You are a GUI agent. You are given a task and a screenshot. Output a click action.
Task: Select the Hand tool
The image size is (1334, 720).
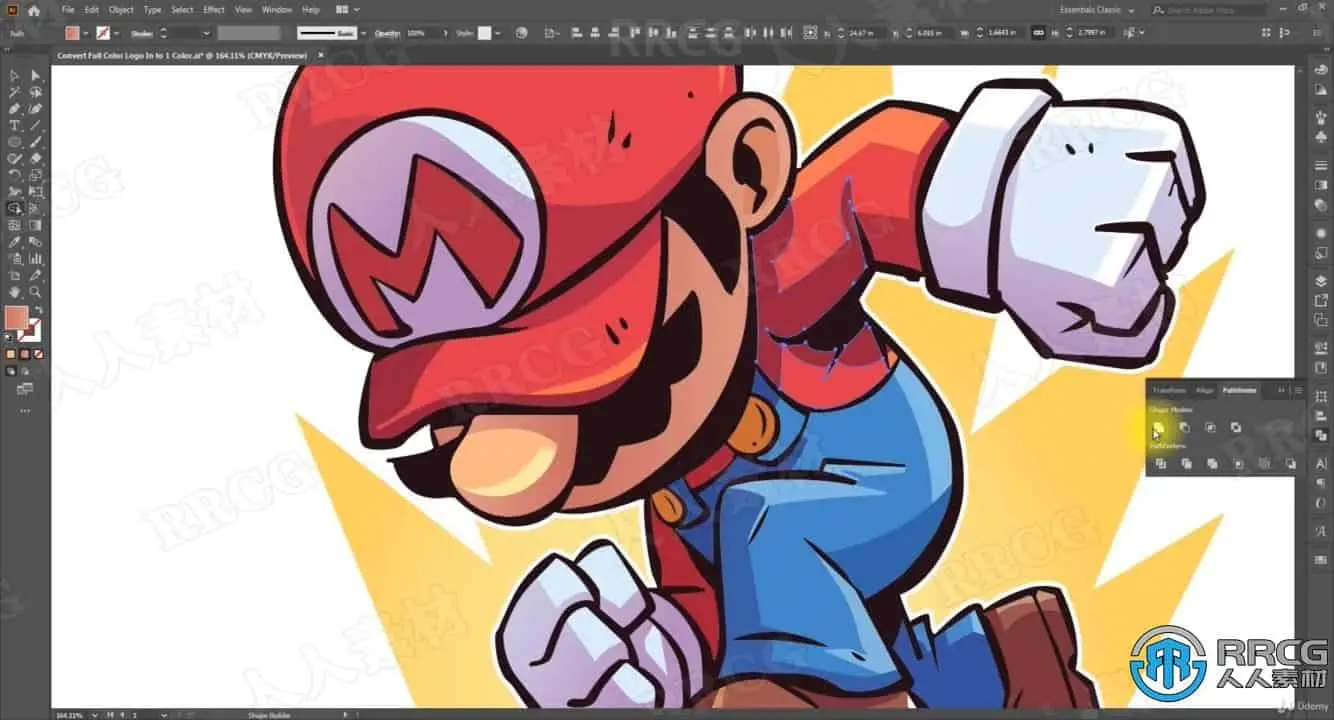tap(15, 291)
